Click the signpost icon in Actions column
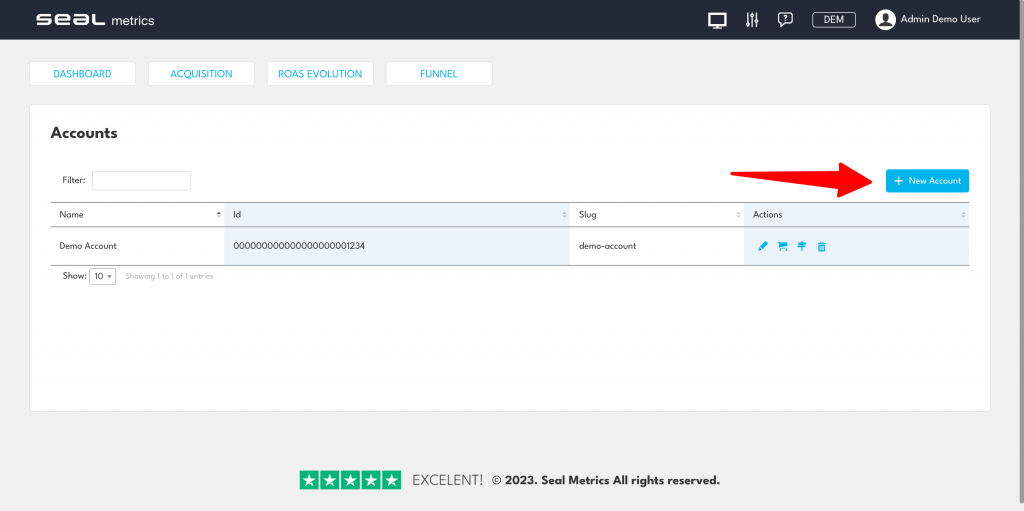The width and height of the screenshot is (1024, 511). [x=802, y=246]
